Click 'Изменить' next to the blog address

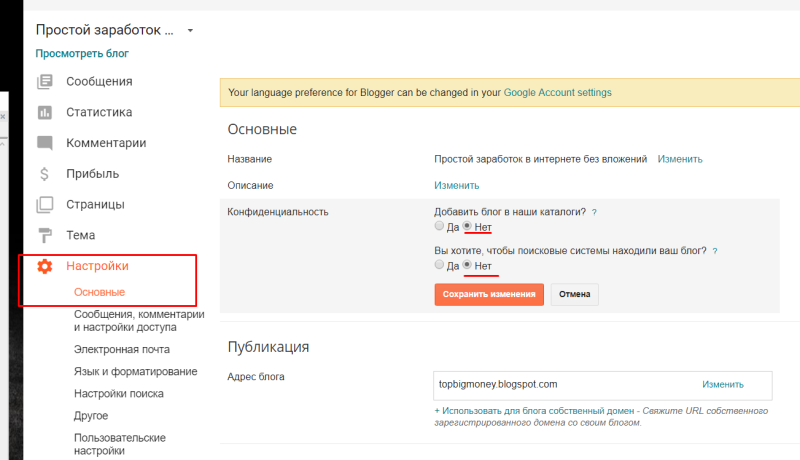pos(722,384)
